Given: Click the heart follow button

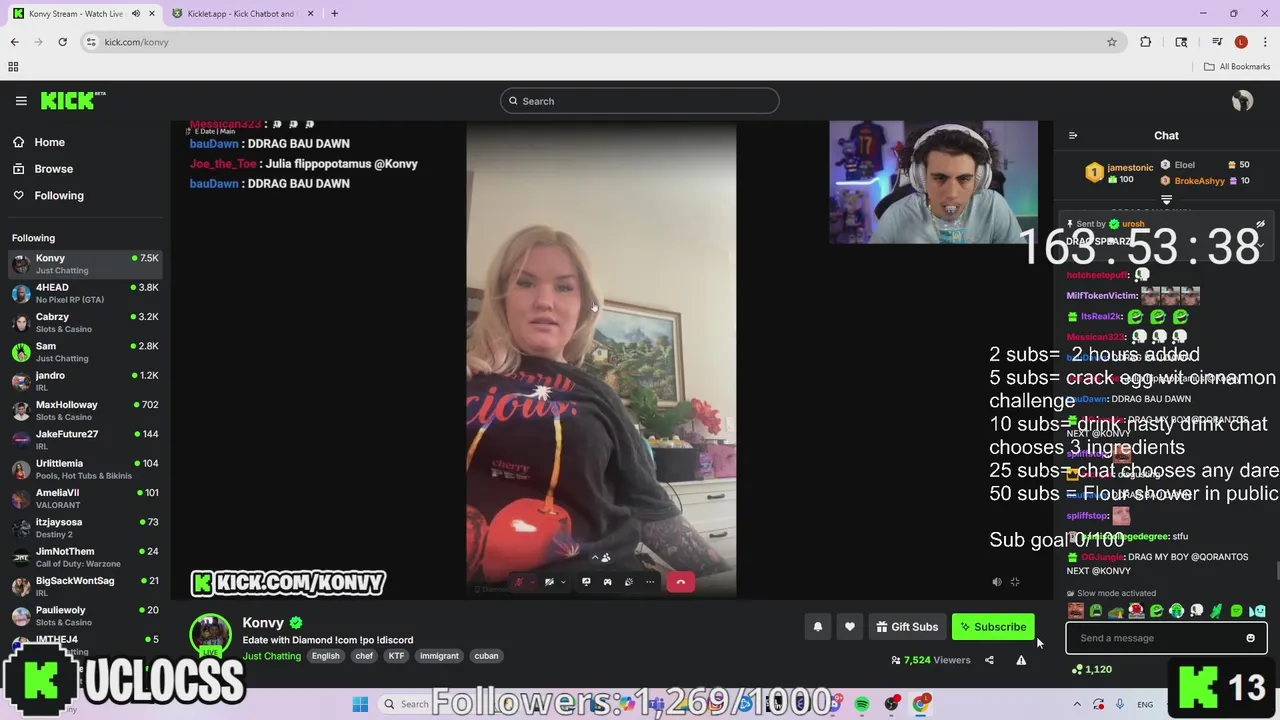Looking at the screenshot, I should click(x=849, y=627).
